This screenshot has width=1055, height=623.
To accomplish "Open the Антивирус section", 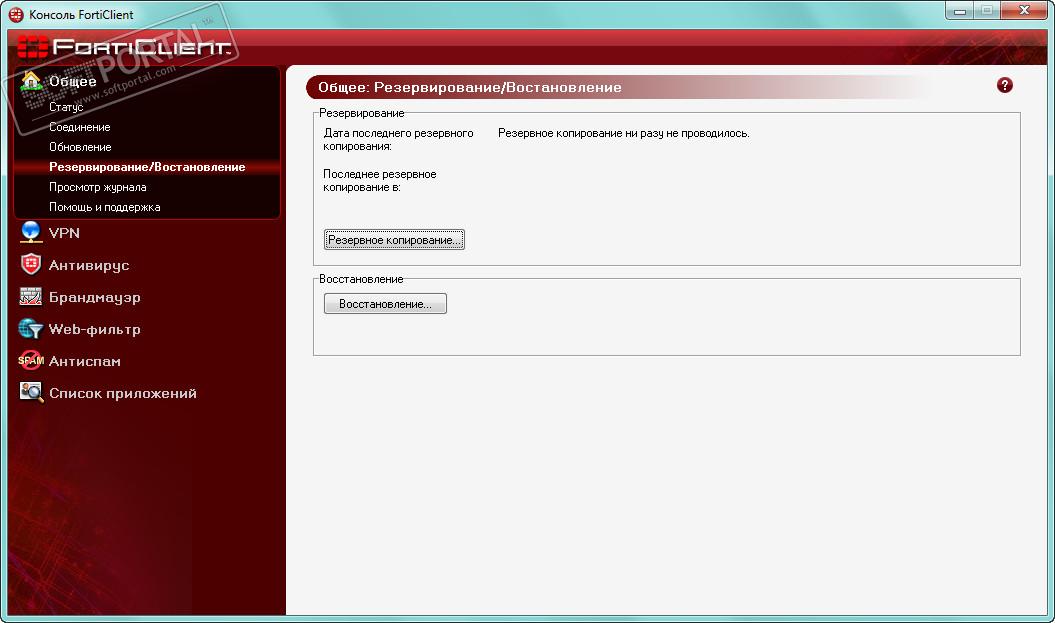I will tap(89, 265).
